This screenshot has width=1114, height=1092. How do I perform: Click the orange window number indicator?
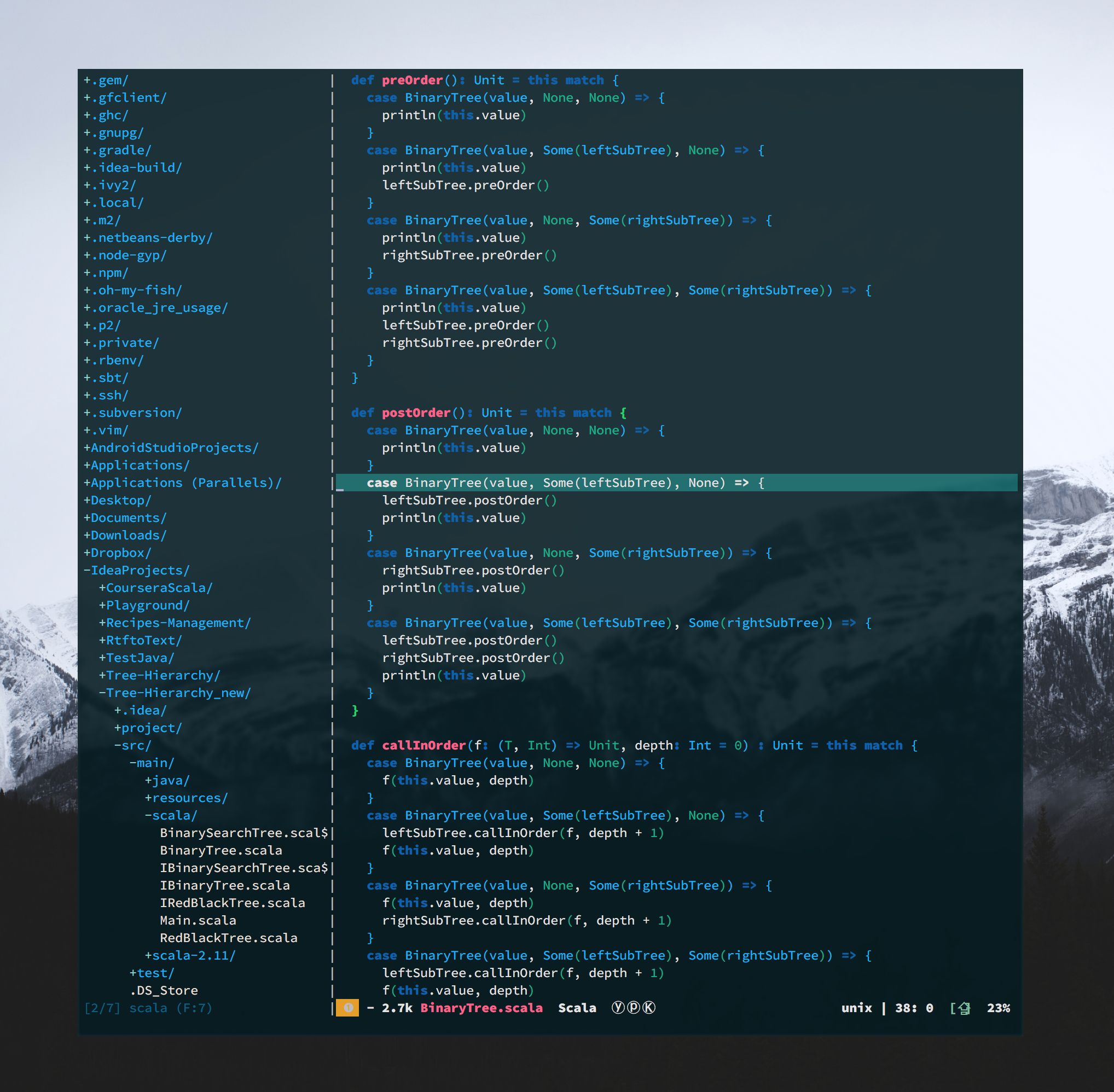click(x=347, y=1008)
